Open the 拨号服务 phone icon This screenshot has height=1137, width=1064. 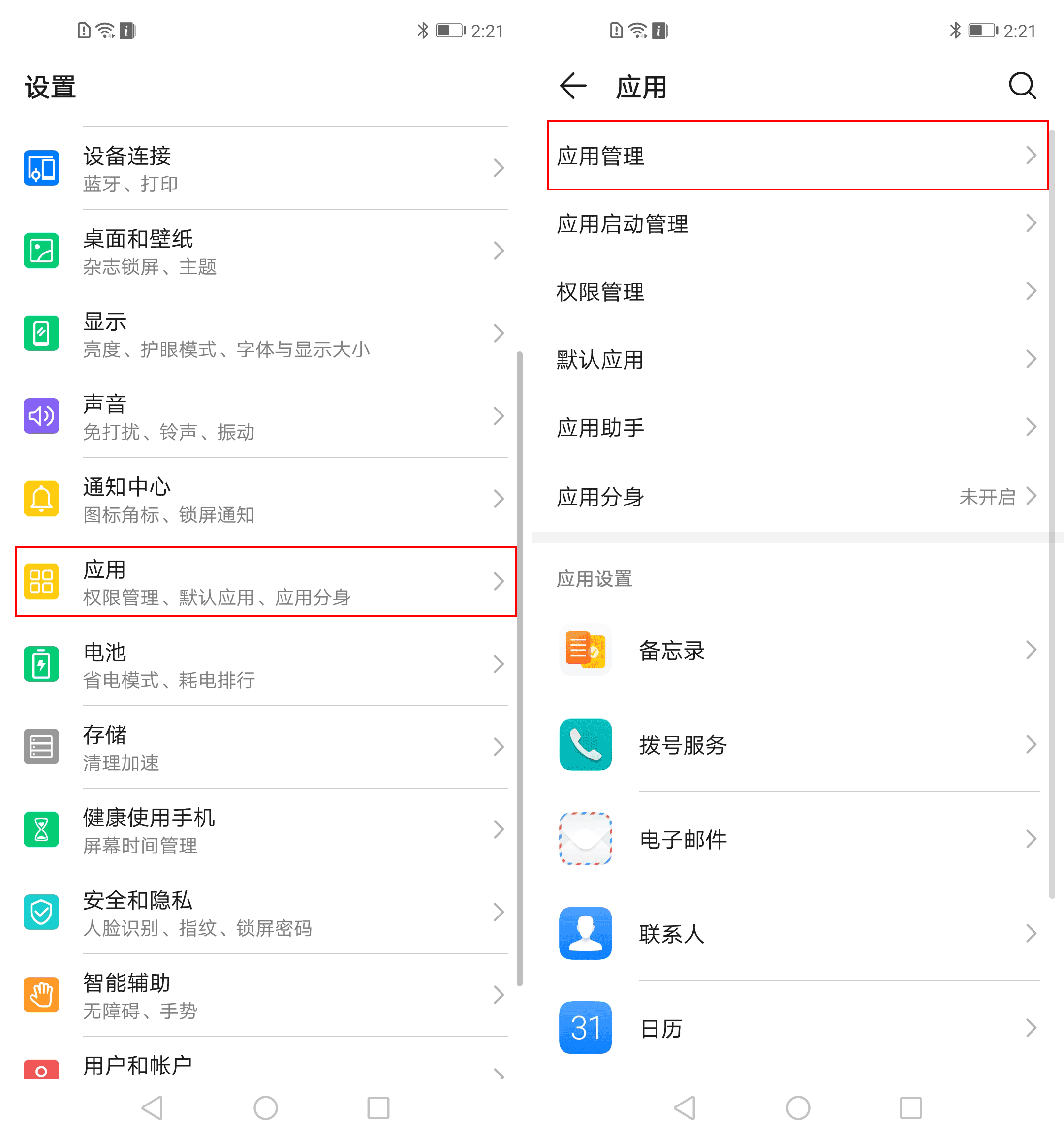pyautogui.click(x=585, y=744)
